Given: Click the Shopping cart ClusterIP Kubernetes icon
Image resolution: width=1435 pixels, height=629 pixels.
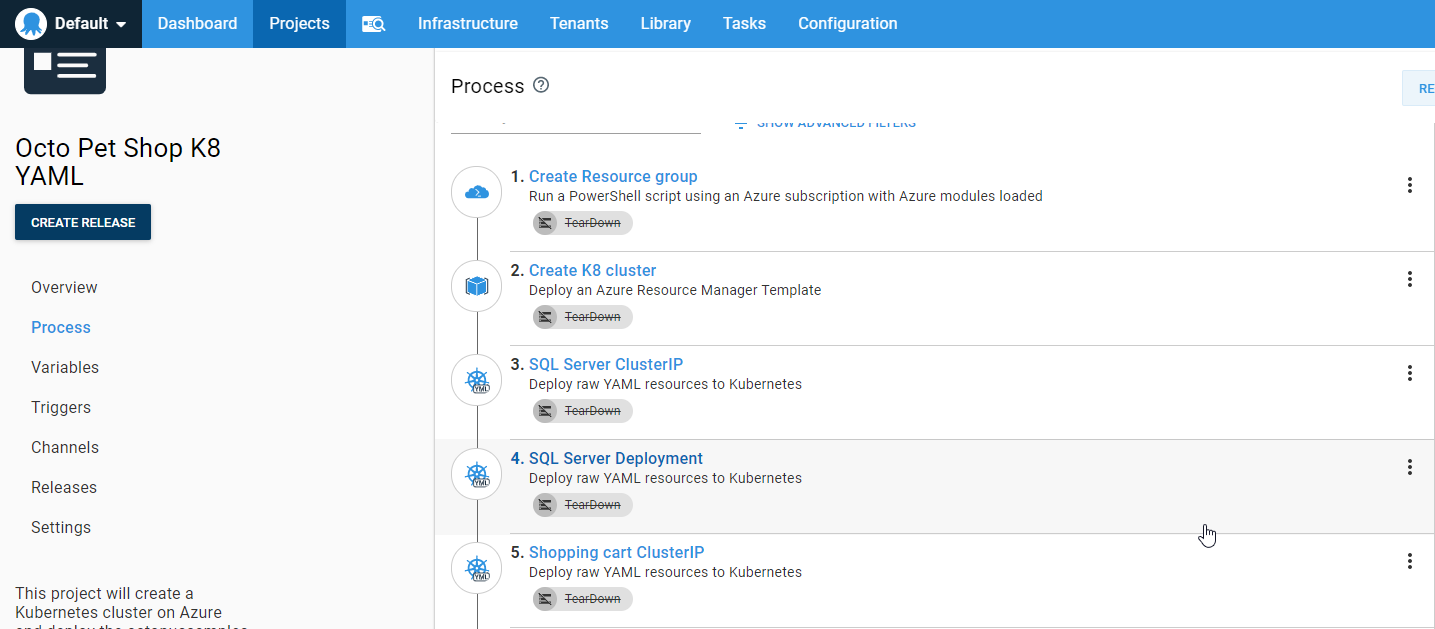Looking at the screenshot, I should [x=477, y=568].
